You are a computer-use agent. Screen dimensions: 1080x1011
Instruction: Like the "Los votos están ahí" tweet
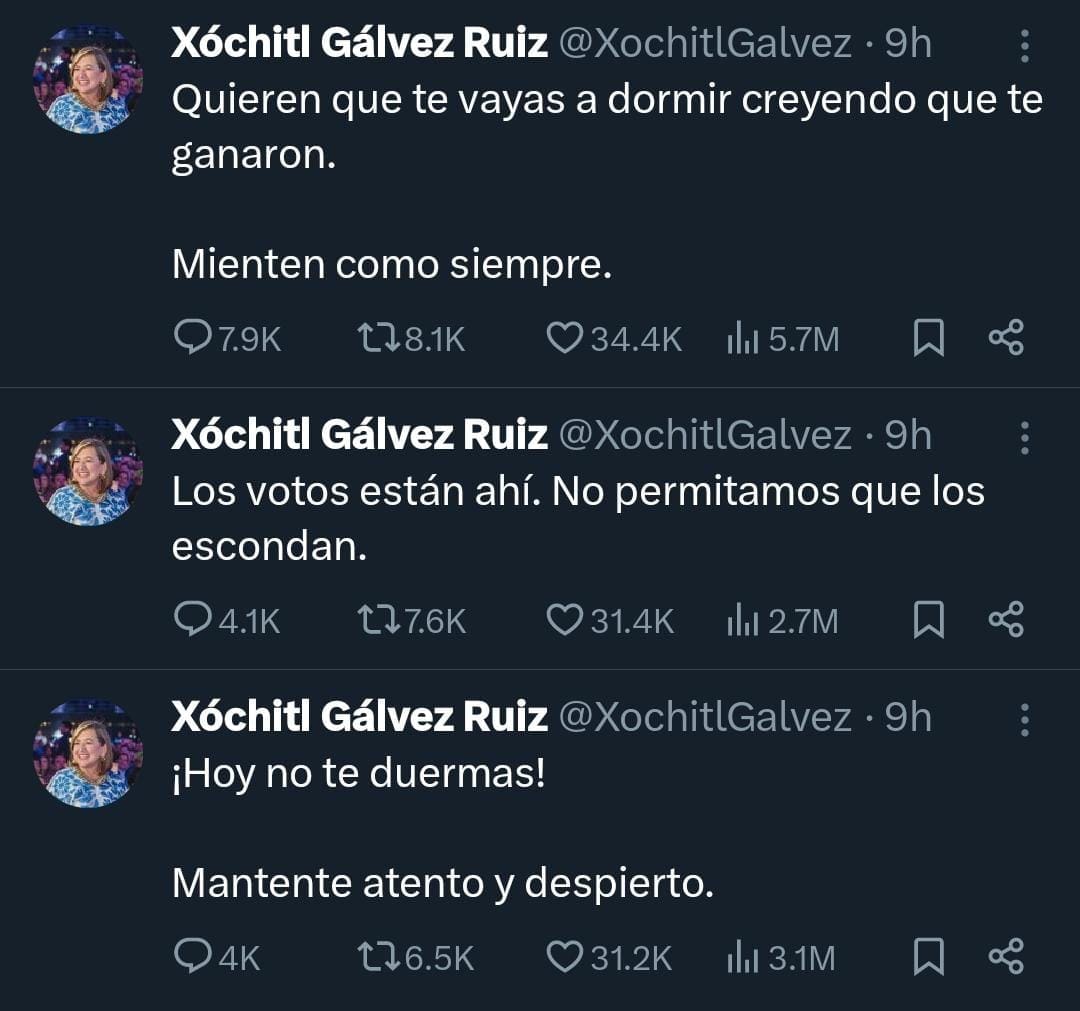tap(564, 622)
